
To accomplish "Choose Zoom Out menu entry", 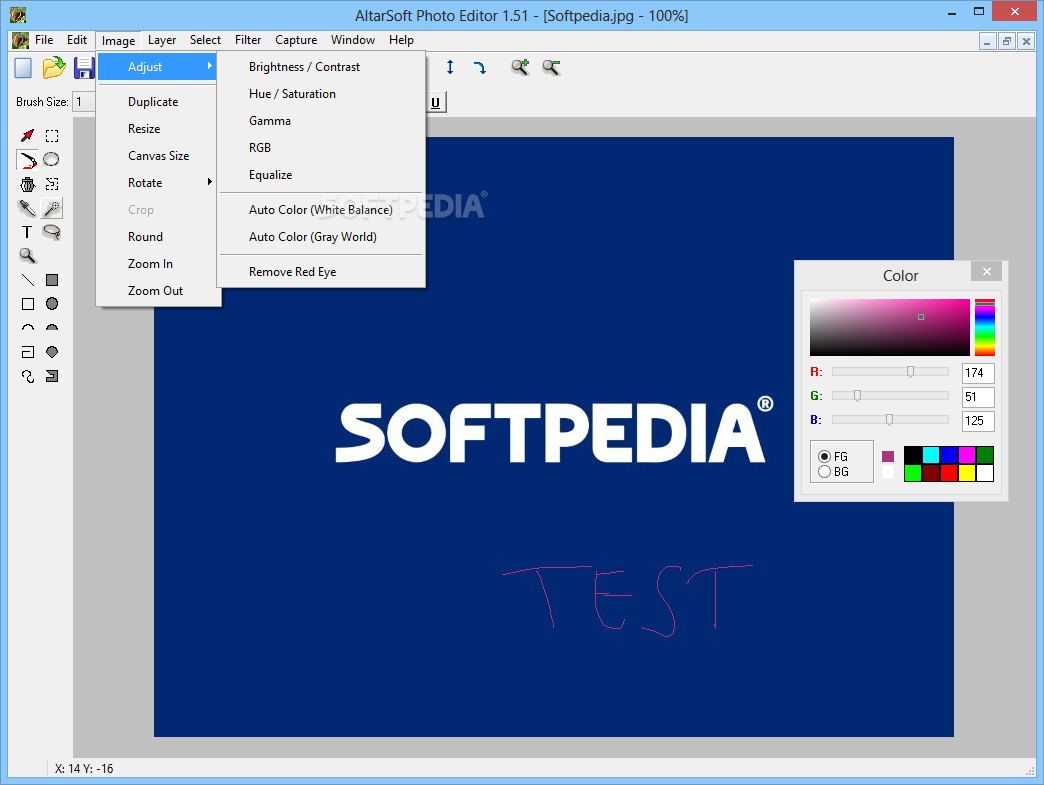I will [157, 291].
